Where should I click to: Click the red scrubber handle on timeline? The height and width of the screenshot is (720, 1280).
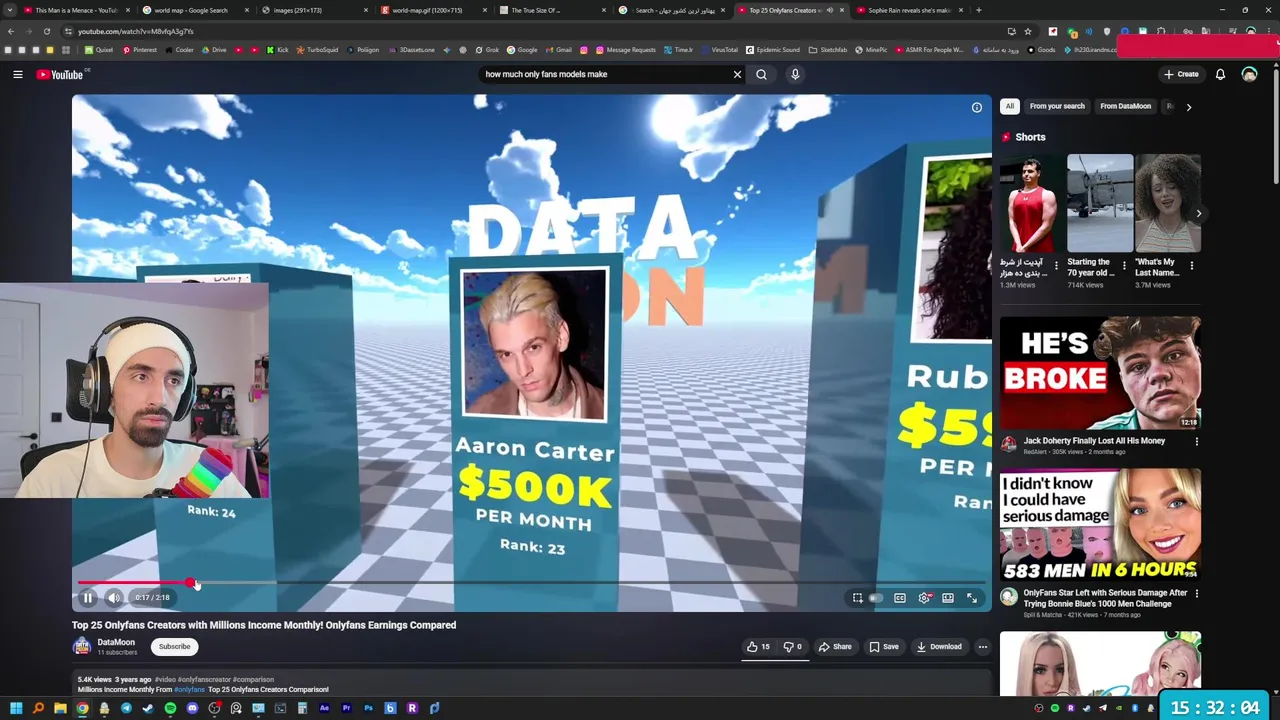click(190, 582)
